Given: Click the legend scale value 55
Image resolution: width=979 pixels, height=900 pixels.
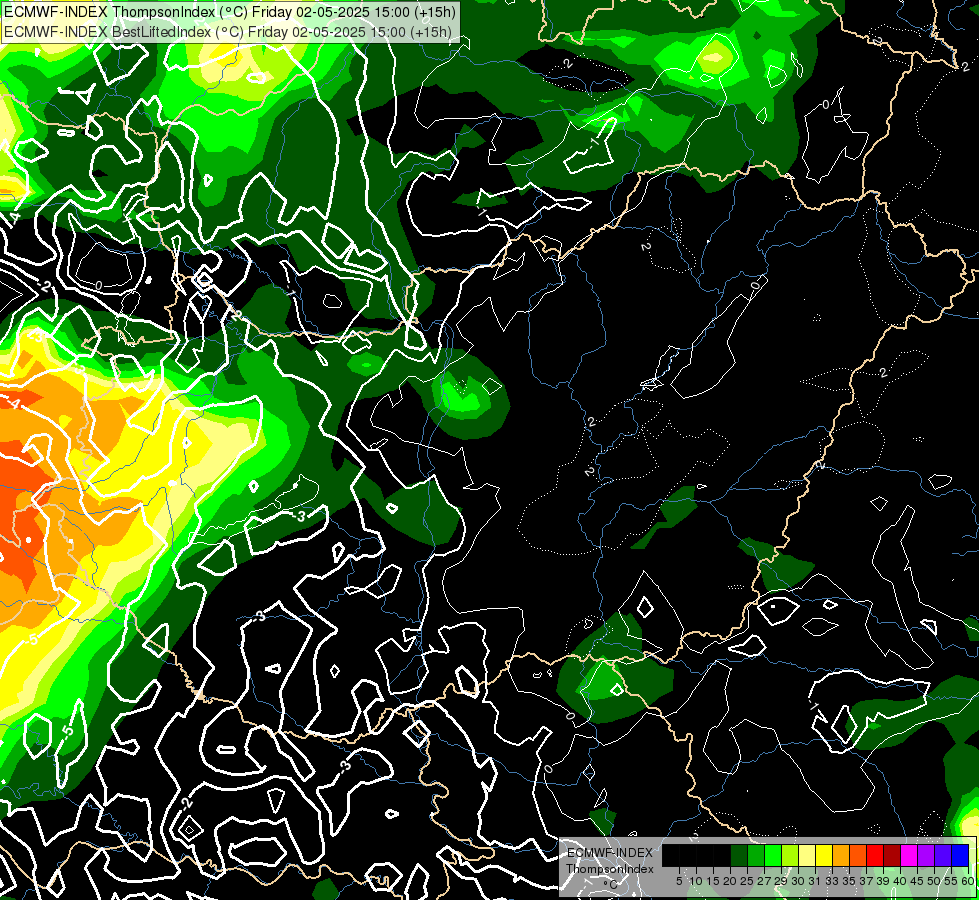Looking at the screenshot, I should point(952,881).
